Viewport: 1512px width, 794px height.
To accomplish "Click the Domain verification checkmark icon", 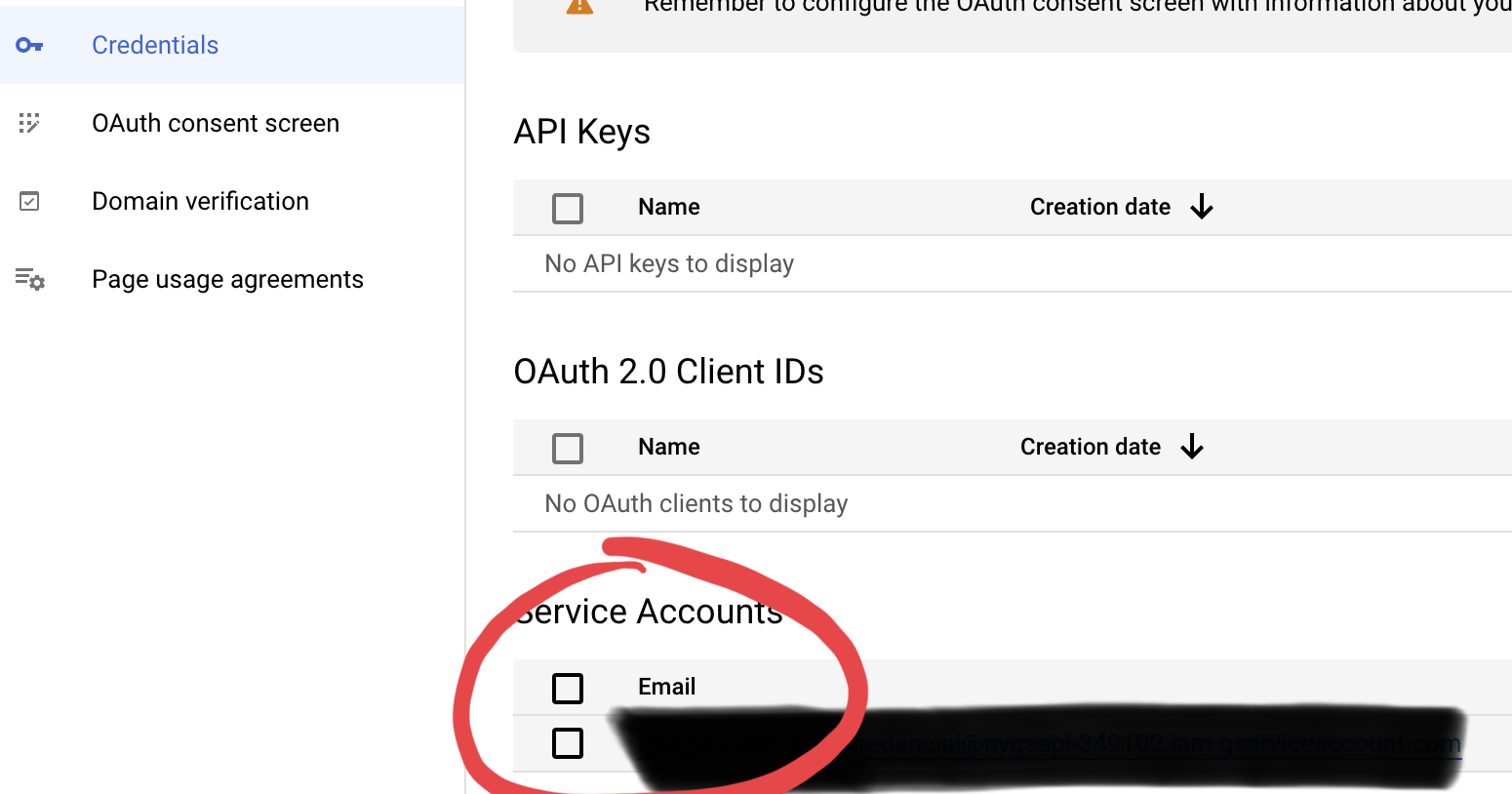I will point(29,202).
